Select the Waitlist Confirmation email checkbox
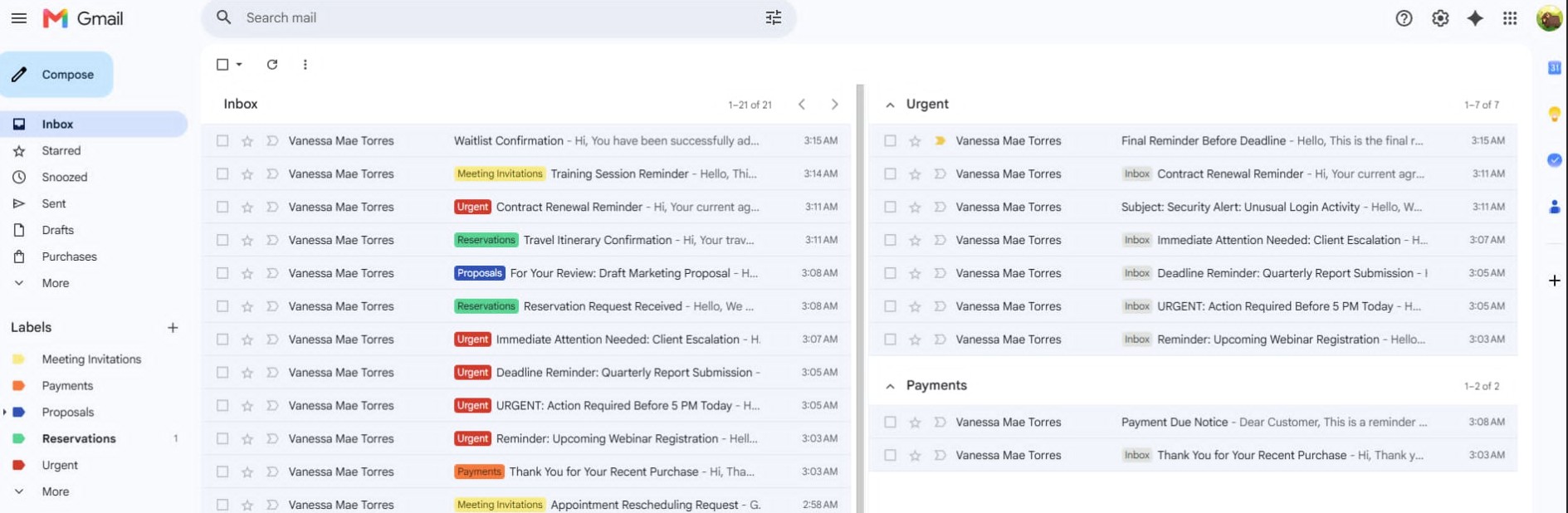The image size is (1568, 513). pyautogui.click(x=222, y=141)
